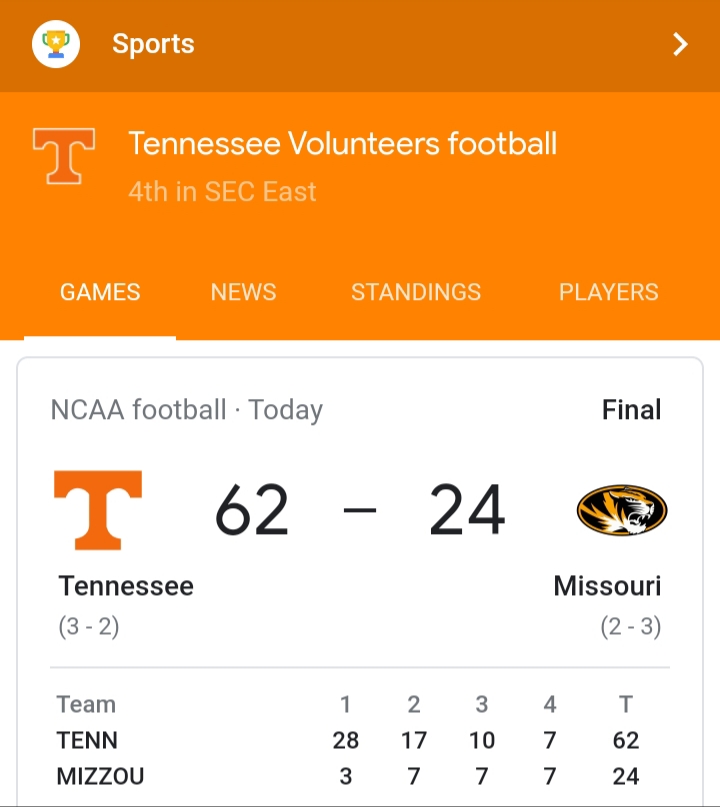Click the Sports trophy icon
Image resolution: width=720 pixels, height=807 pixels.
click(56, 44)
